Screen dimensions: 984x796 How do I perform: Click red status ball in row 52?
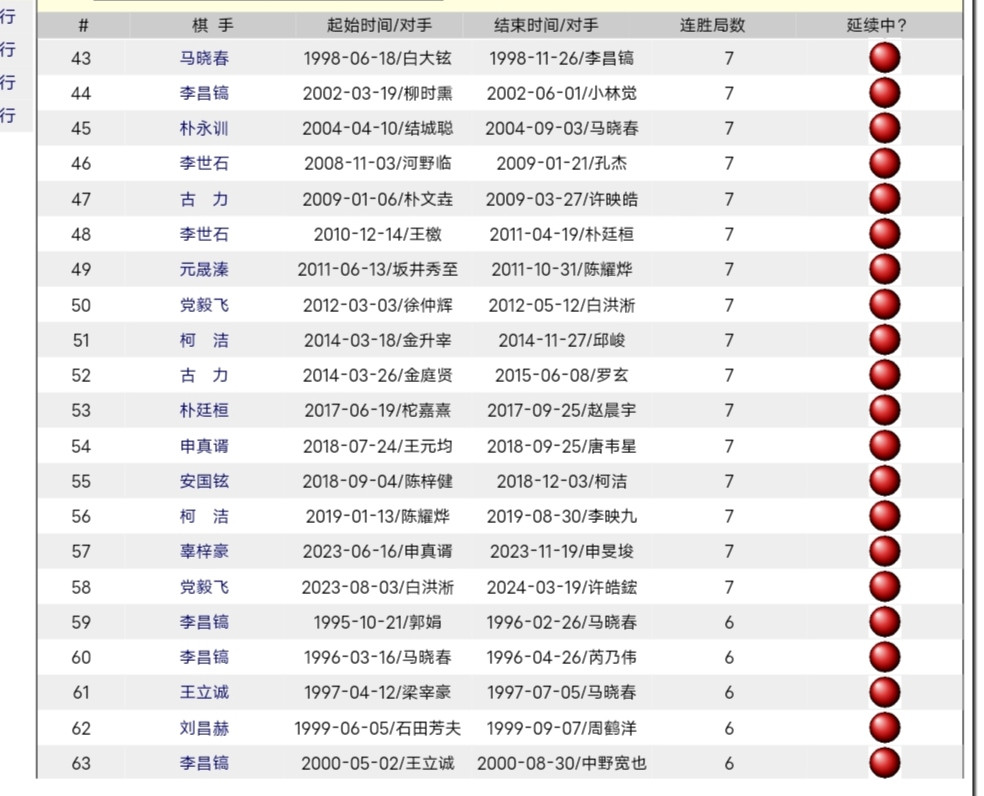click(x=885, y=375)
